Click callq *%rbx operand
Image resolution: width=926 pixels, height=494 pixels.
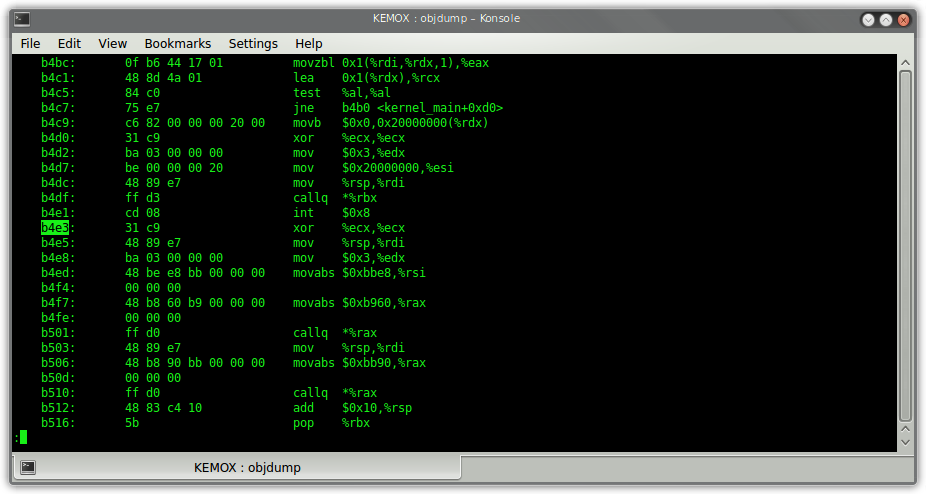point(359,198)
